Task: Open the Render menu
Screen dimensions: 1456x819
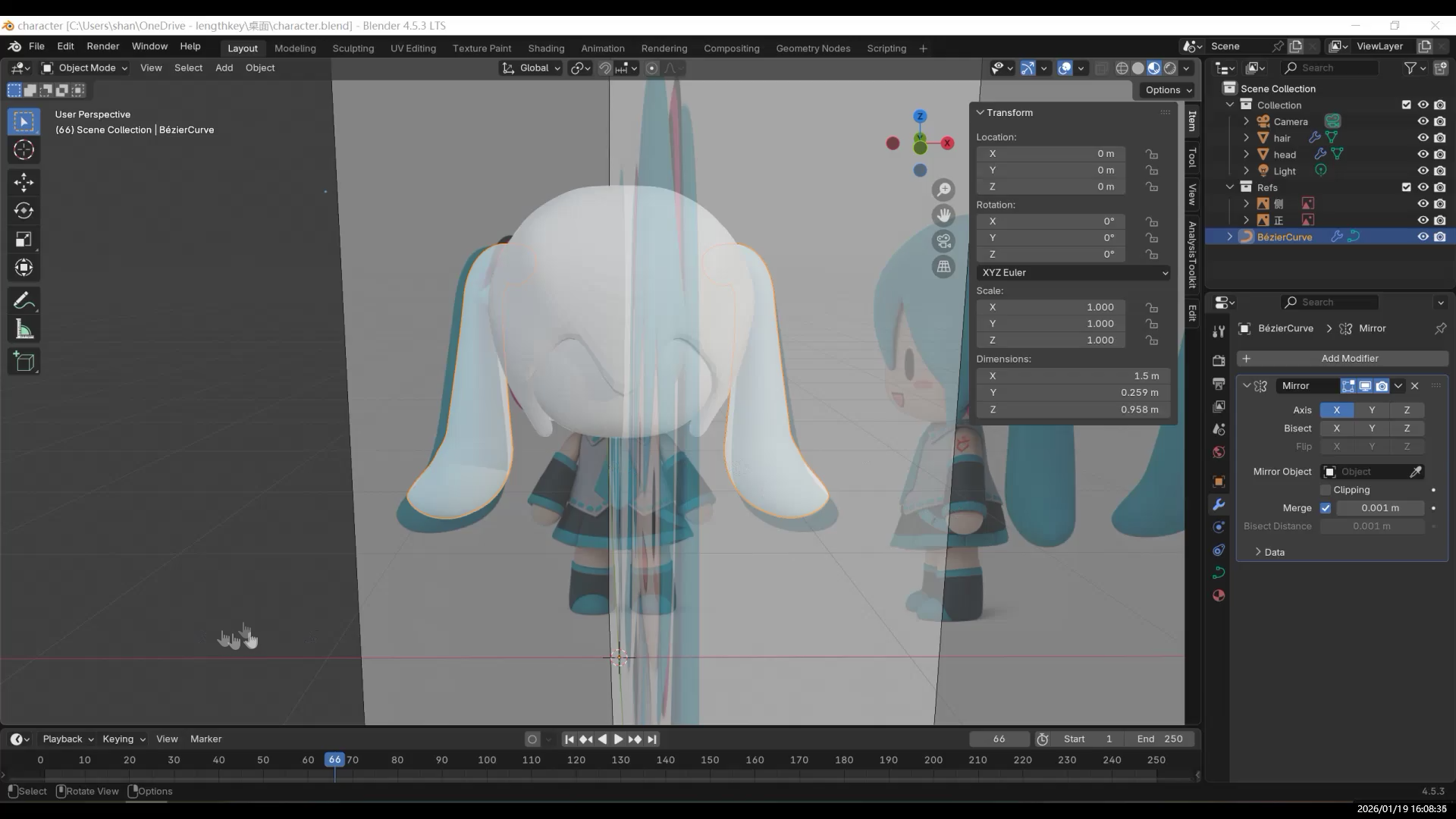Action: (x=102, y=46)
